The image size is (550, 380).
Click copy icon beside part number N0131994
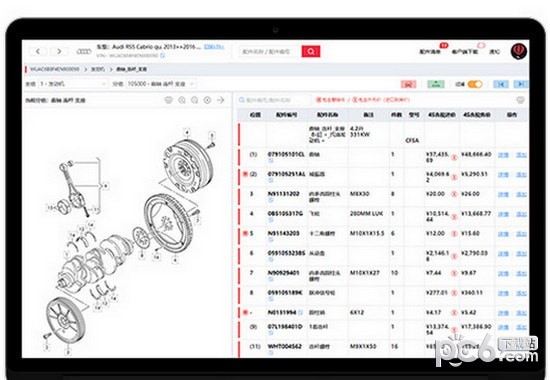(x=301, y=312)
